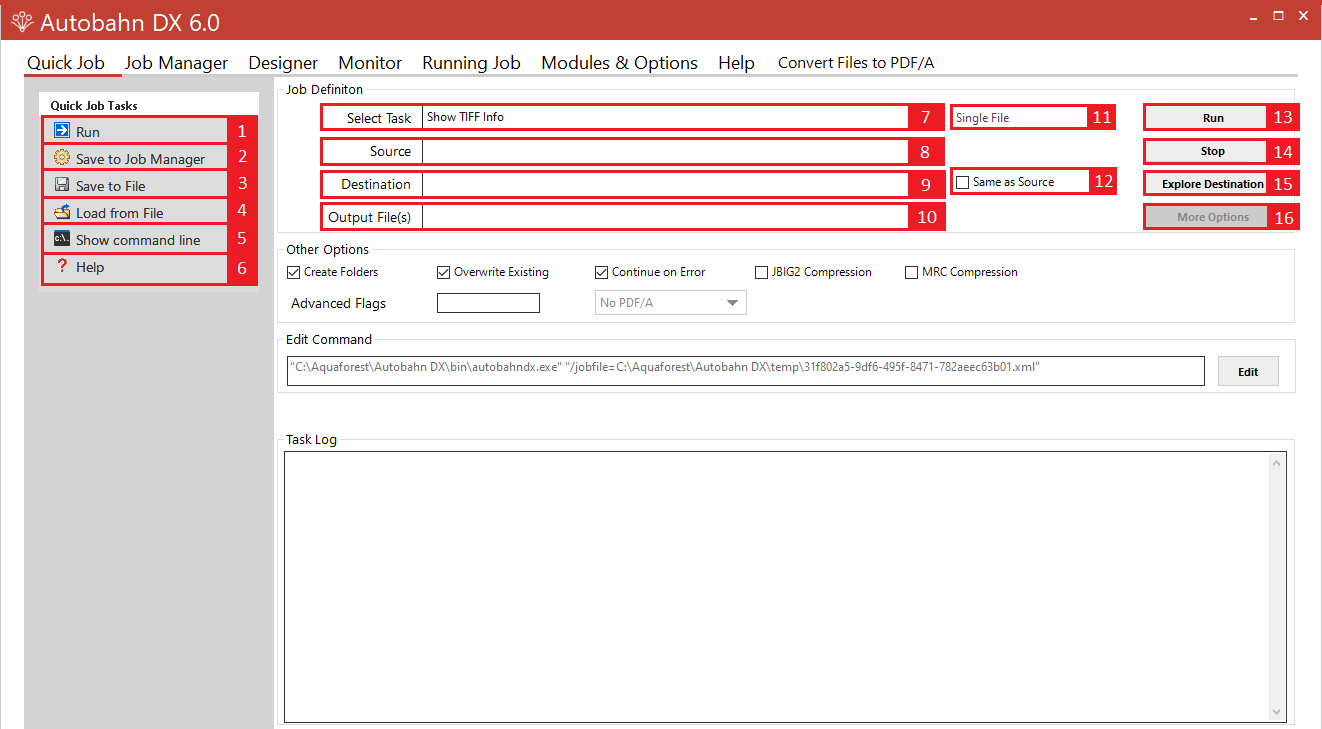Select Load from File task
This screenshot has width=1322, height=729.
pos(135,212)
